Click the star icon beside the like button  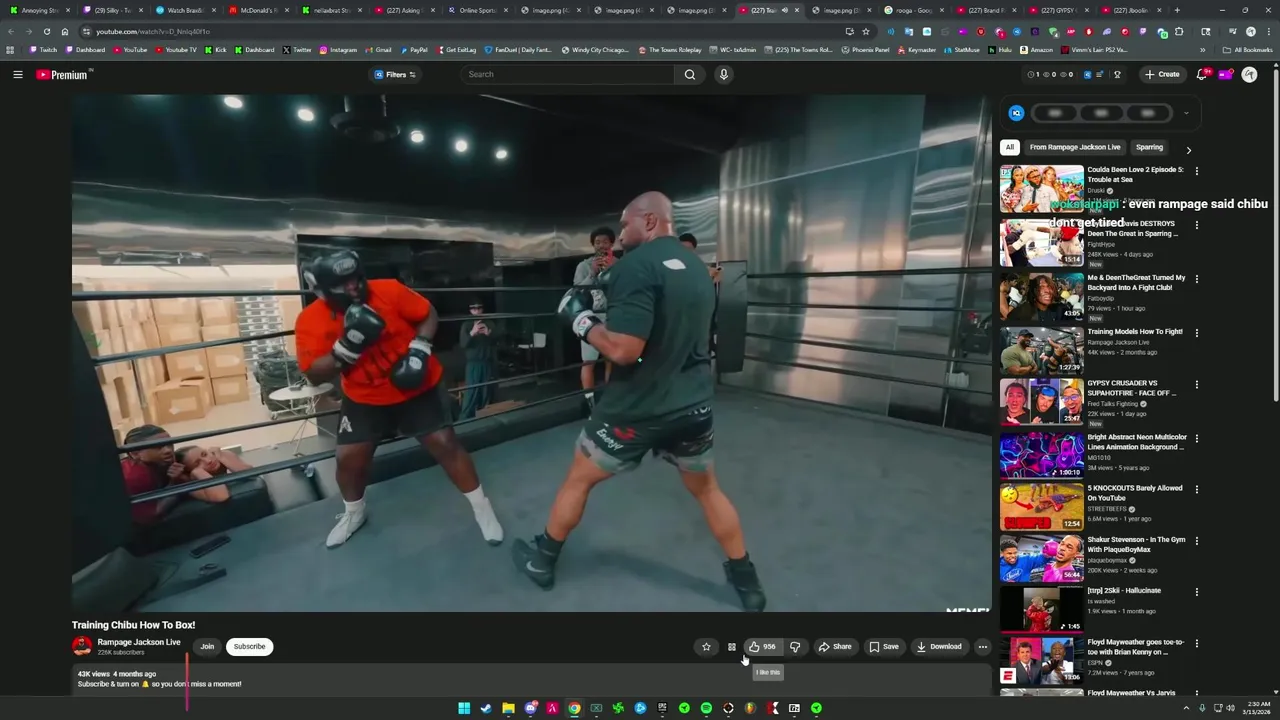706,647
